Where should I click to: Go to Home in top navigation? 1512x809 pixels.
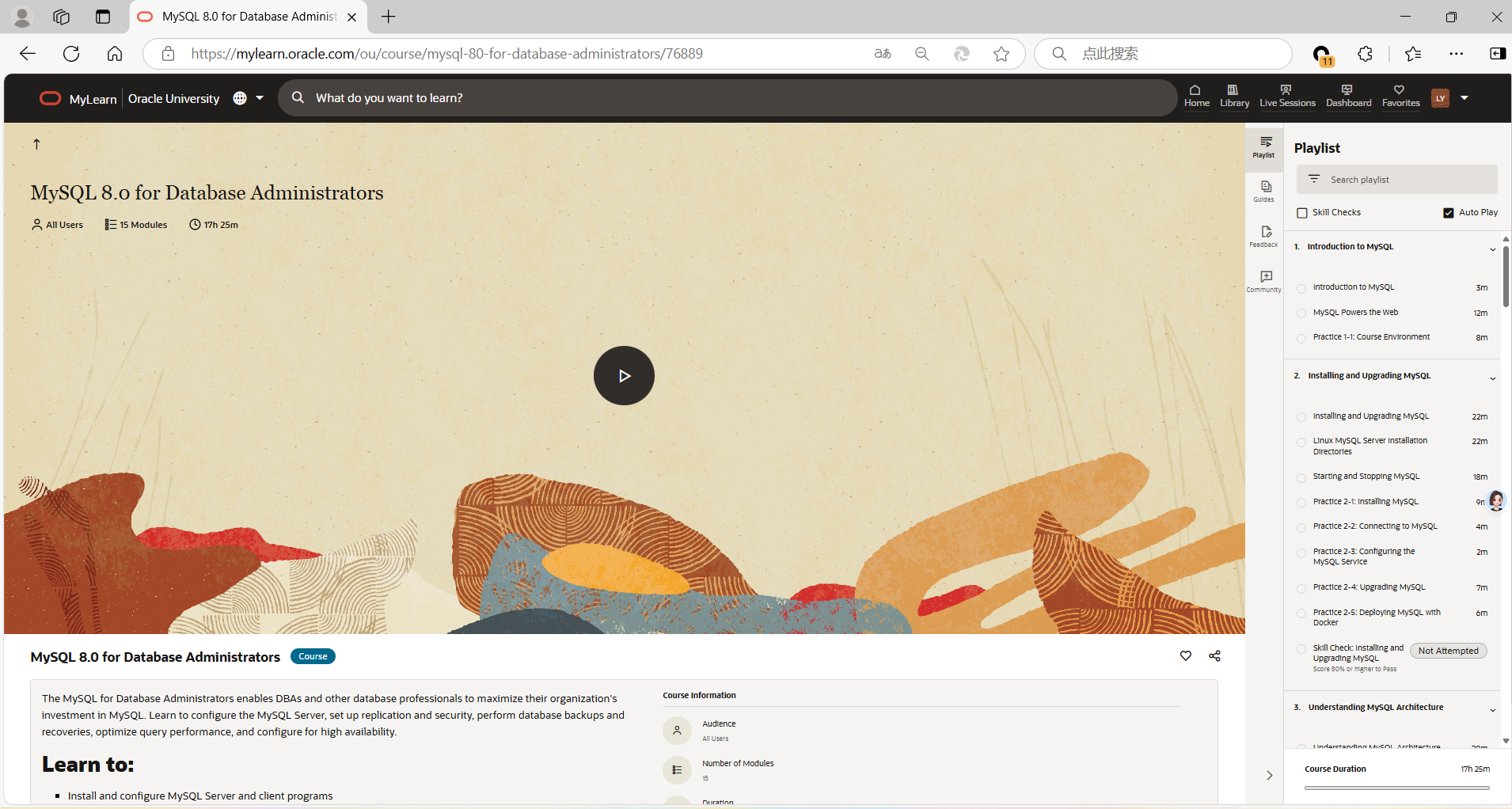click(x=1196, y=96)
